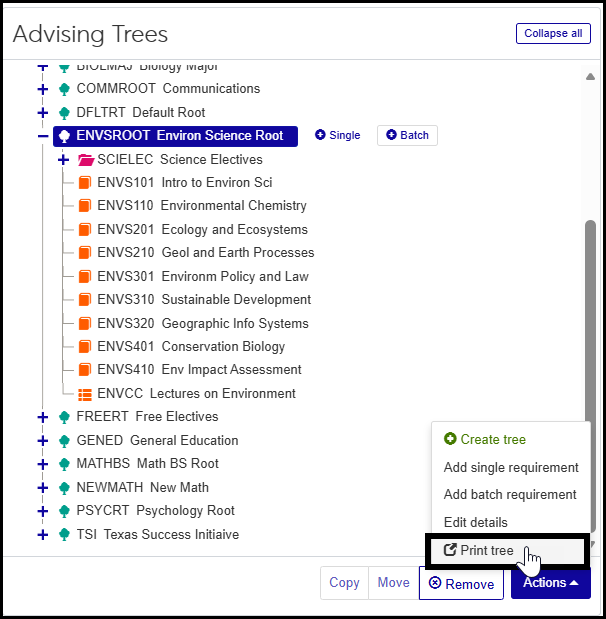The image size is (606, 619).
Task: Click the MATHBS Math BS Root tree icon
Action: [x=64, y=464]
